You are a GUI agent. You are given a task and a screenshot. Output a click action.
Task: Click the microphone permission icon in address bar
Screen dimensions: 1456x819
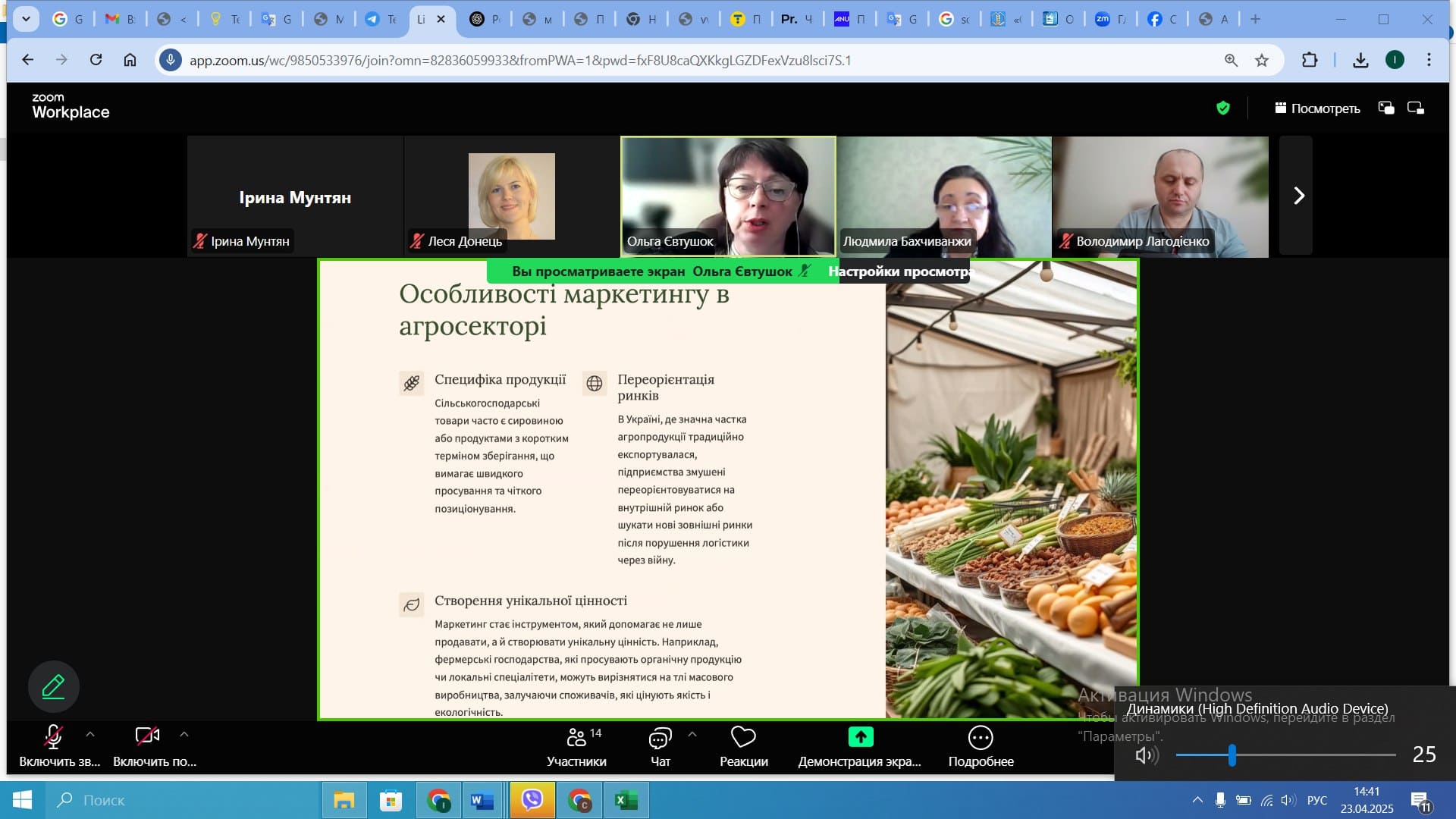point(171,60)
